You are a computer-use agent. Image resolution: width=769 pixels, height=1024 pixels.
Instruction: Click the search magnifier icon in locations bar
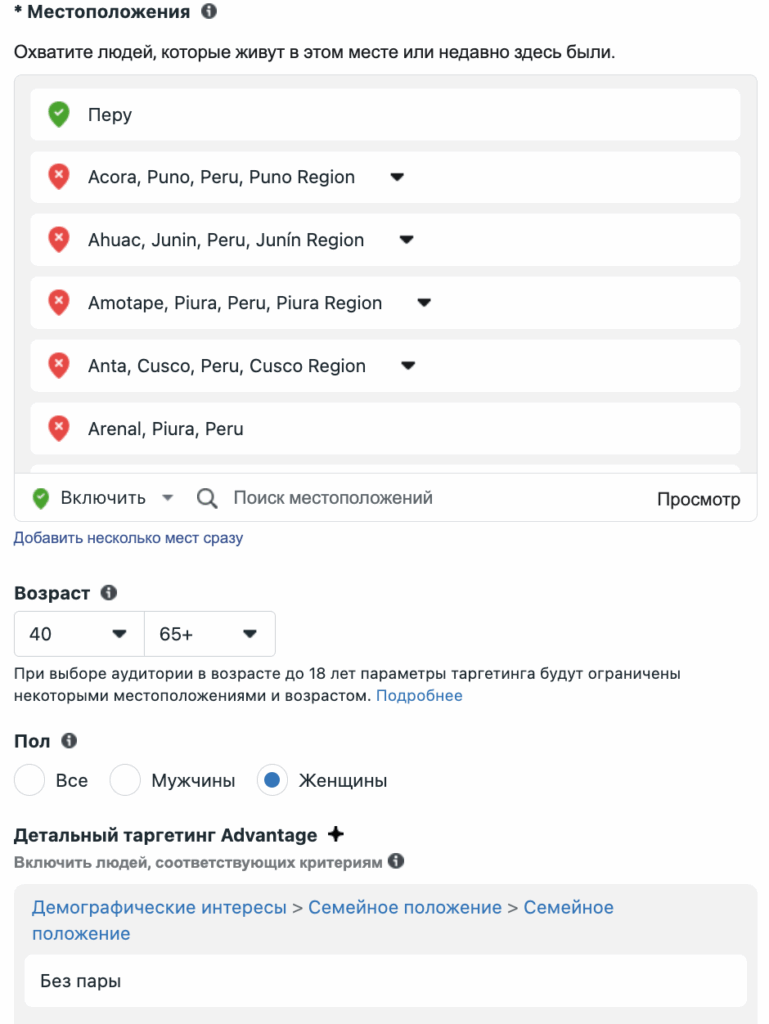point(207,498)
